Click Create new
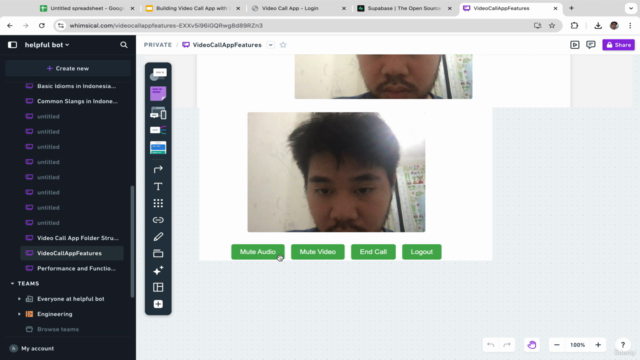The width and height of the screenshot is (640, 360). [68, 68]
